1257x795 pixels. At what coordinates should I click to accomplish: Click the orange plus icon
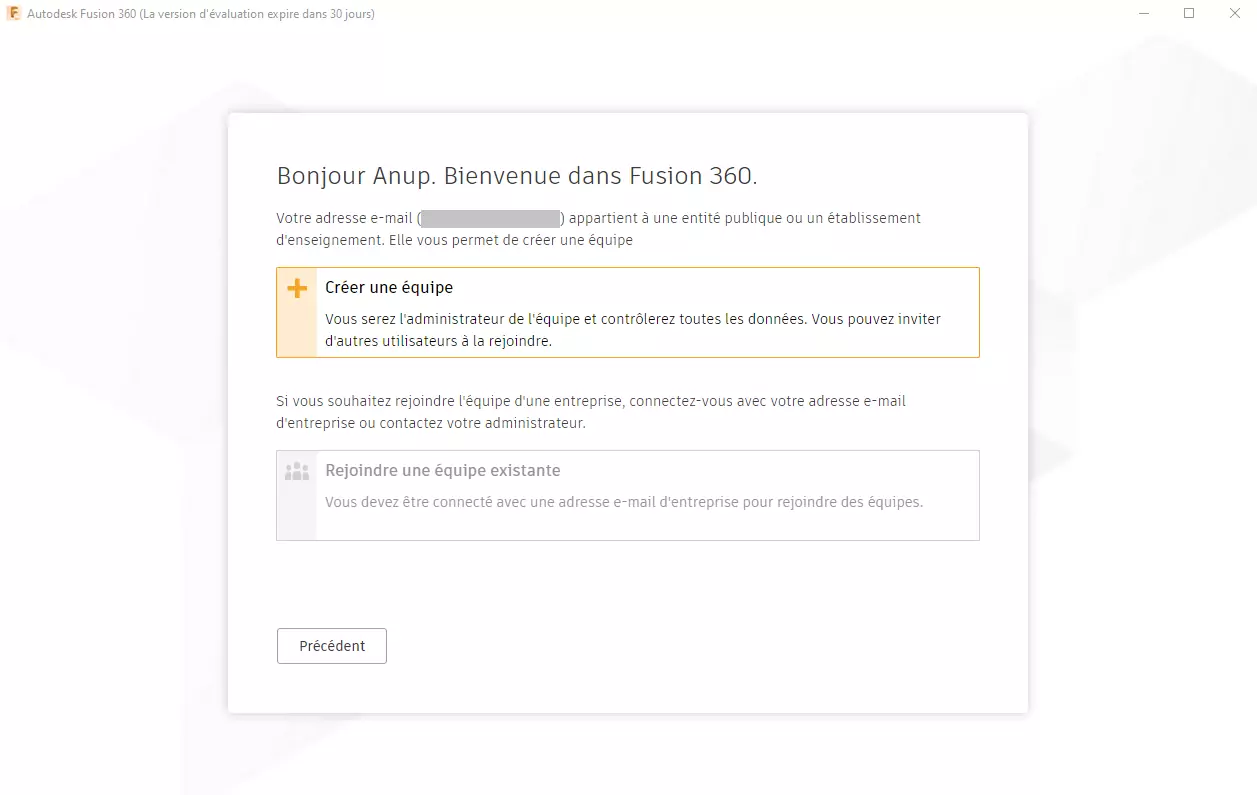[x=297, y=288]
